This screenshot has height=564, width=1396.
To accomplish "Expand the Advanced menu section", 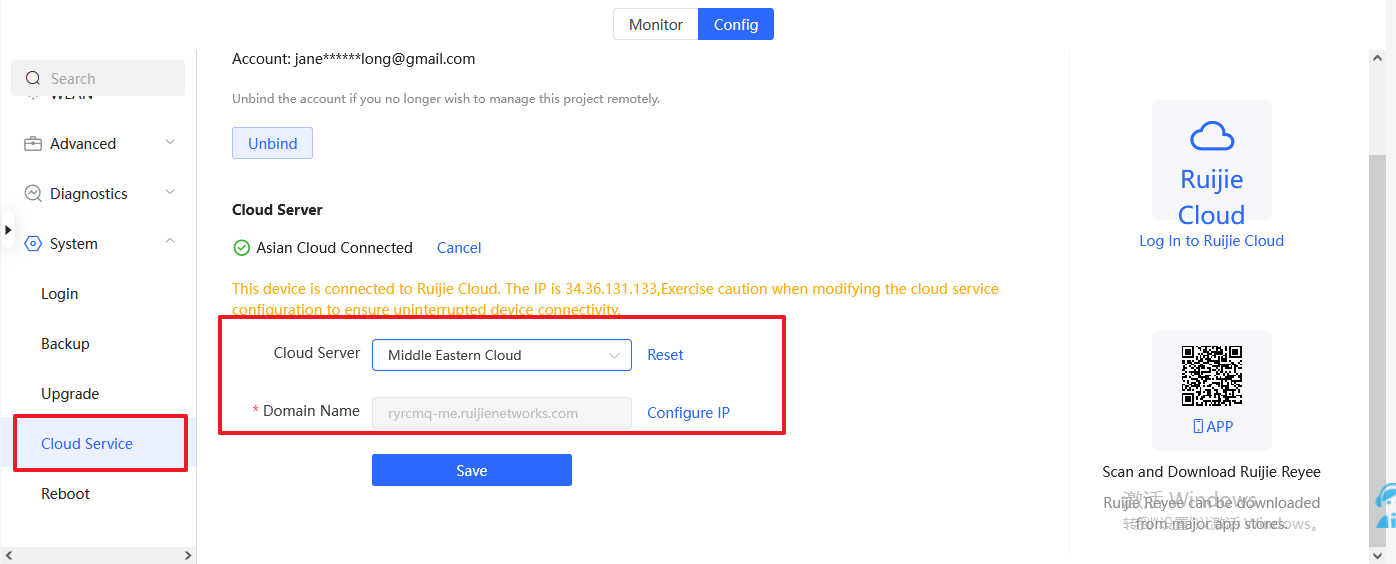I will click(x=170, y=143).
